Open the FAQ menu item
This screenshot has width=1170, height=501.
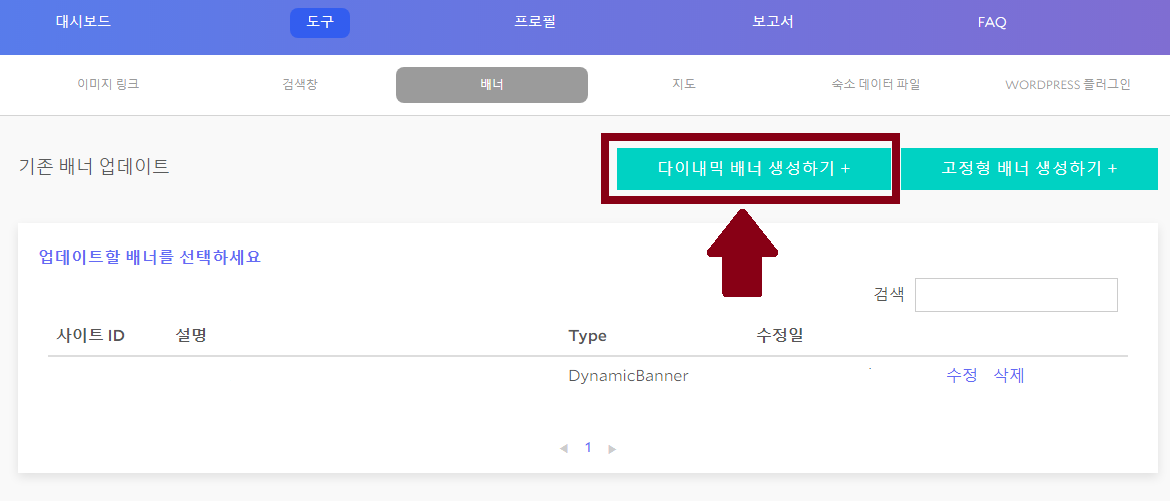click(992, 22)
